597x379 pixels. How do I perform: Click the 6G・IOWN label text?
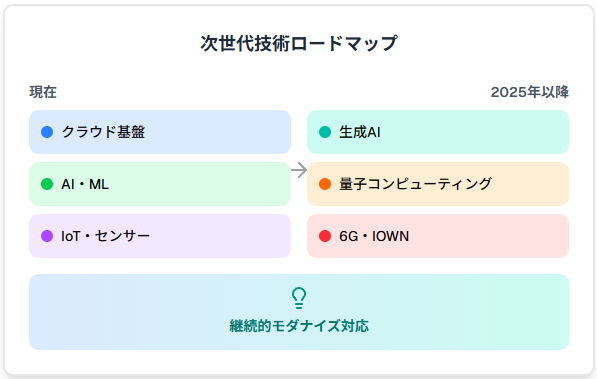(374, 236)
